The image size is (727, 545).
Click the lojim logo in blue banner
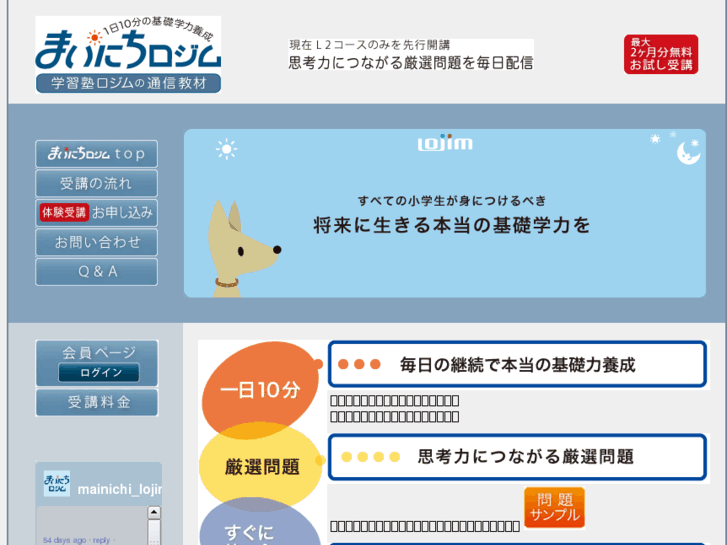click(x=445, y=142)
